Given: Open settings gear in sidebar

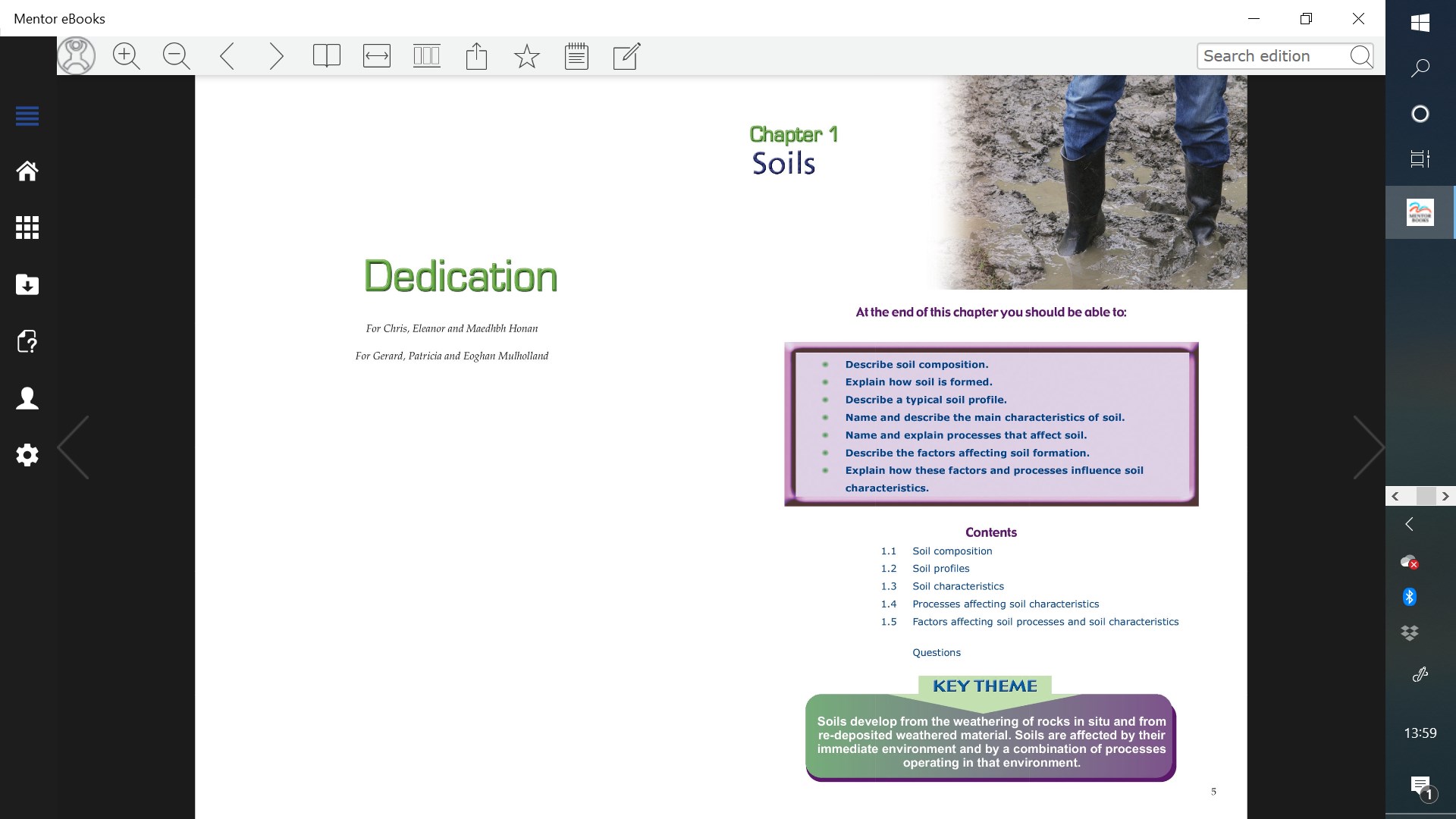Looking at the screenshot, I should [x=27, y=455].
